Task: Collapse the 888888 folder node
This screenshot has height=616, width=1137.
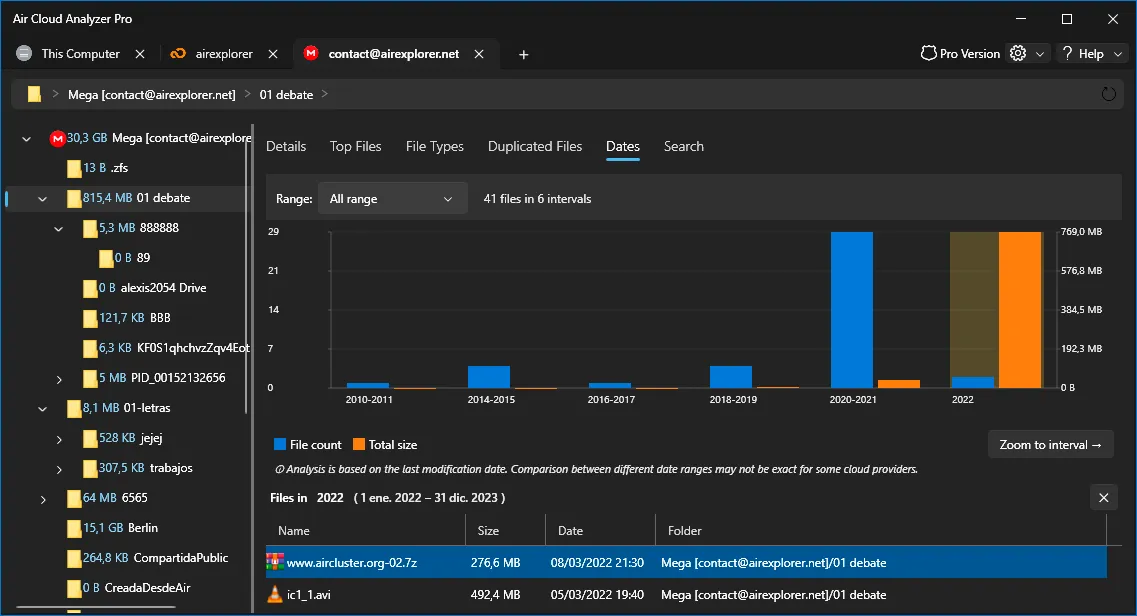Action: (58, 229)
